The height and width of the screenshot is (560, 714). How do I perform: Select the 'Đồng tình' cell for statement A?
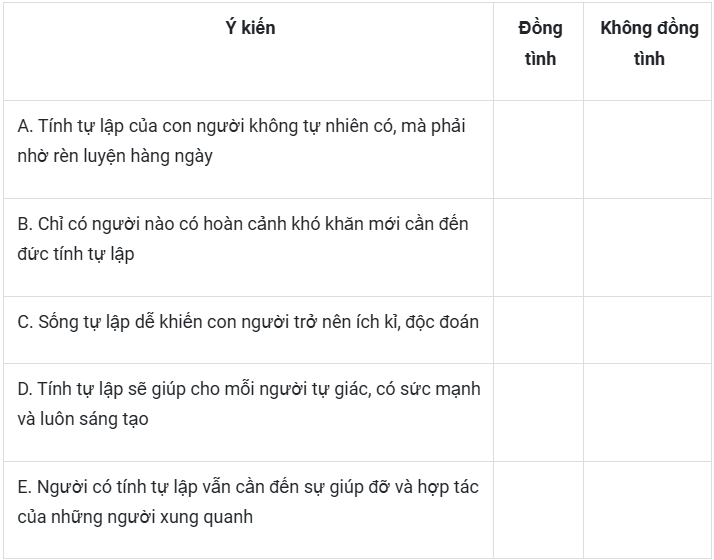pos(538,149)
